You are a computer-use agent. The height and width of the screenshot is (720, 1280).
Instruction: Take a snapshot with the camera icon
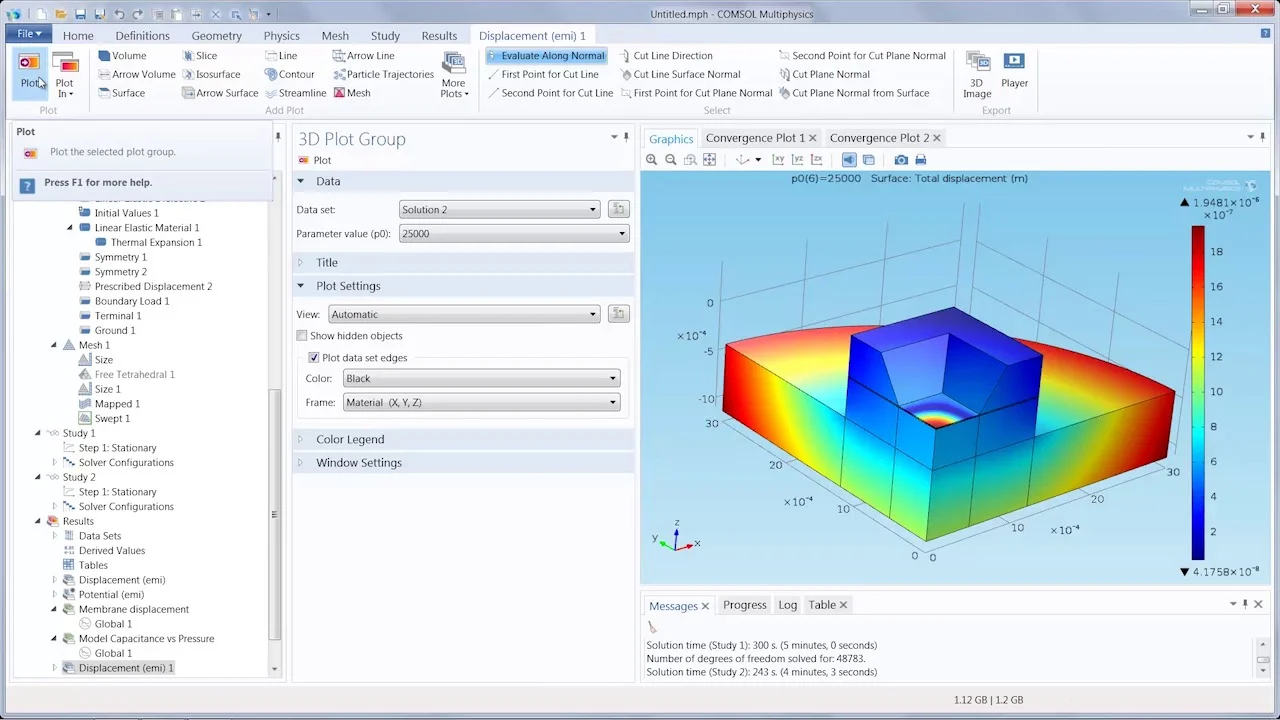[901, 160]
